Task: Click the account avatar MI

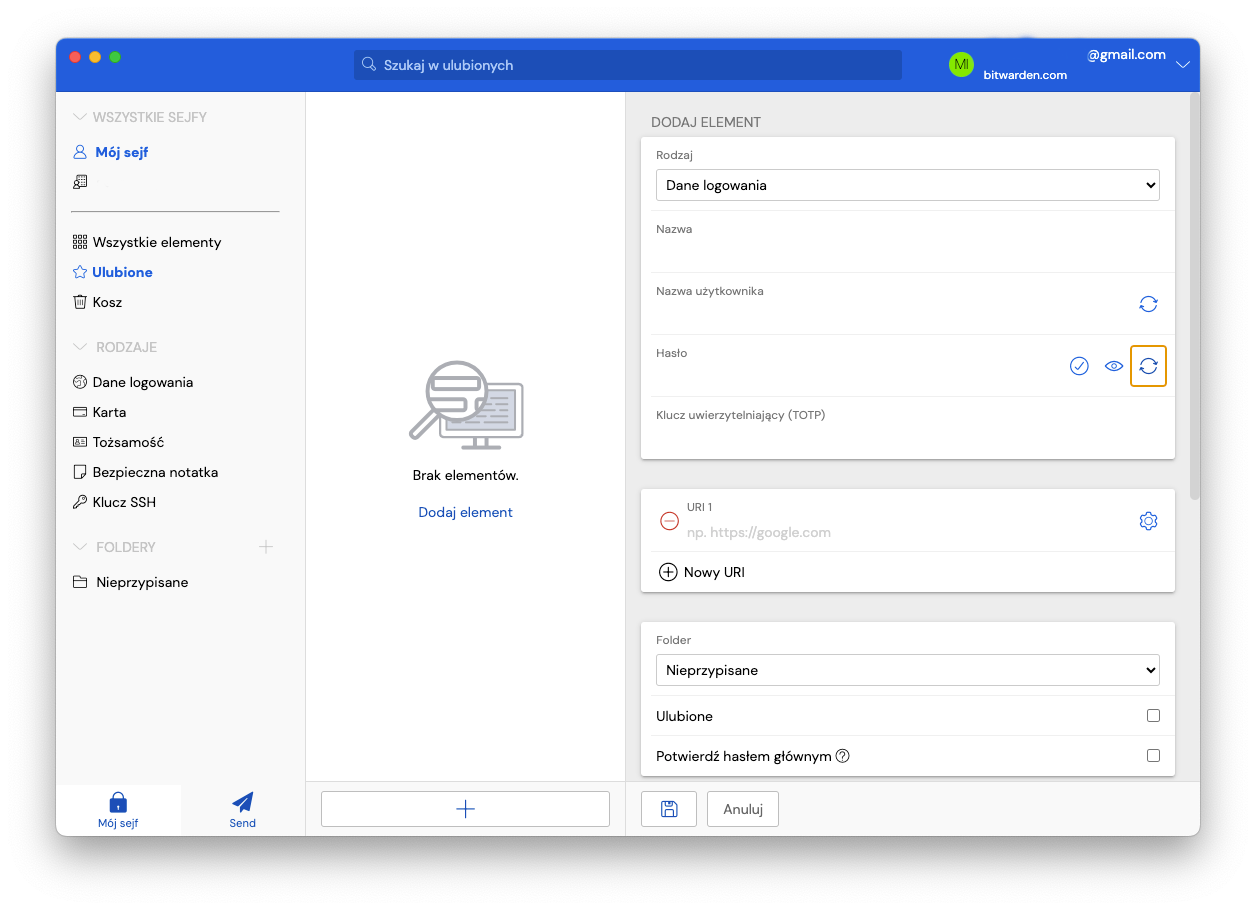Action: [961, 65]
